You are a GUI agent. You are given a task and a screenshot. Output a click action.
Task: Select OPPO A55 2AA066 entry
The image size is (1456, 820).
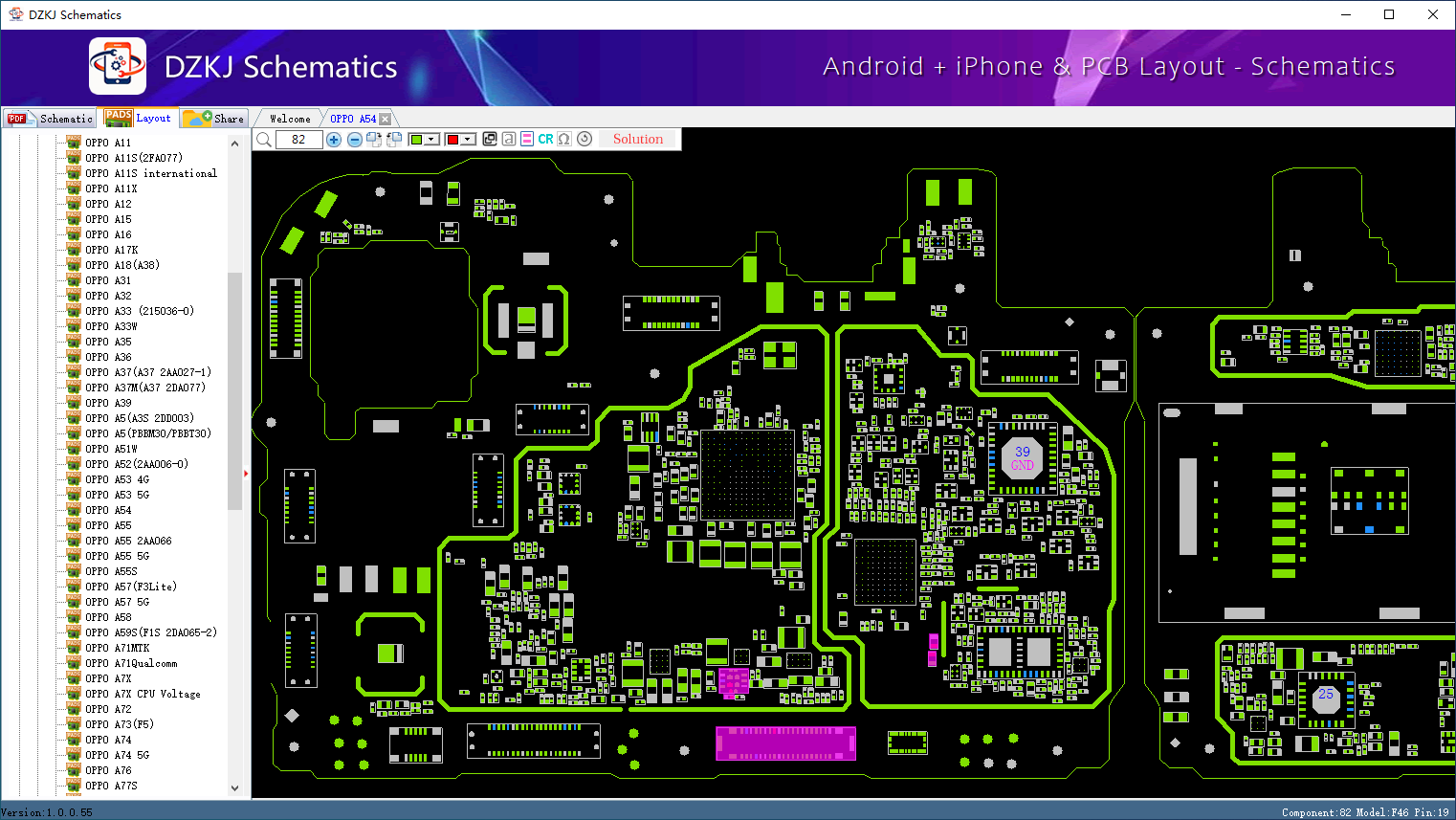(x=129, y=541)
